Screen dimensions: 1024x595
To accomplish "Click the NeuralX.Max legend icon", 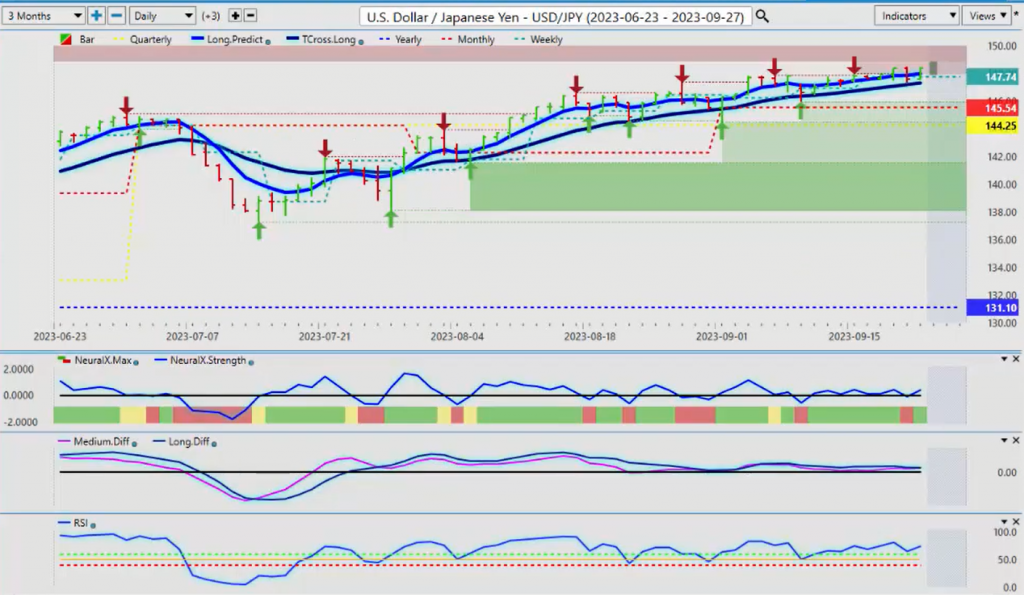I will pyautogui.click(x=64, y=361).
